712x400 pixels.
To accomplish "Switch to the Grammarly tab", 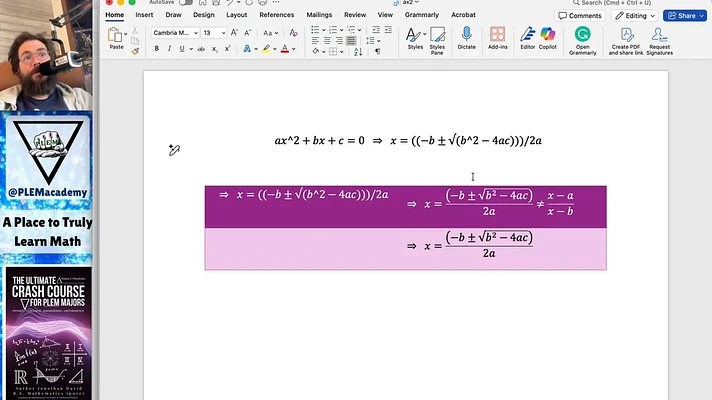I will pos(422,15).
